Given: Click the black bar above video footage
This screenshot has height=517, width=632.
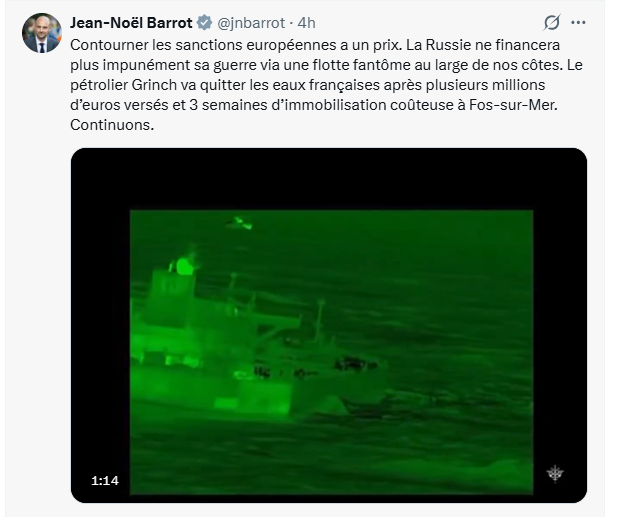Looking at the screenshot, I should pyautogui.click(x=329, y=179).
